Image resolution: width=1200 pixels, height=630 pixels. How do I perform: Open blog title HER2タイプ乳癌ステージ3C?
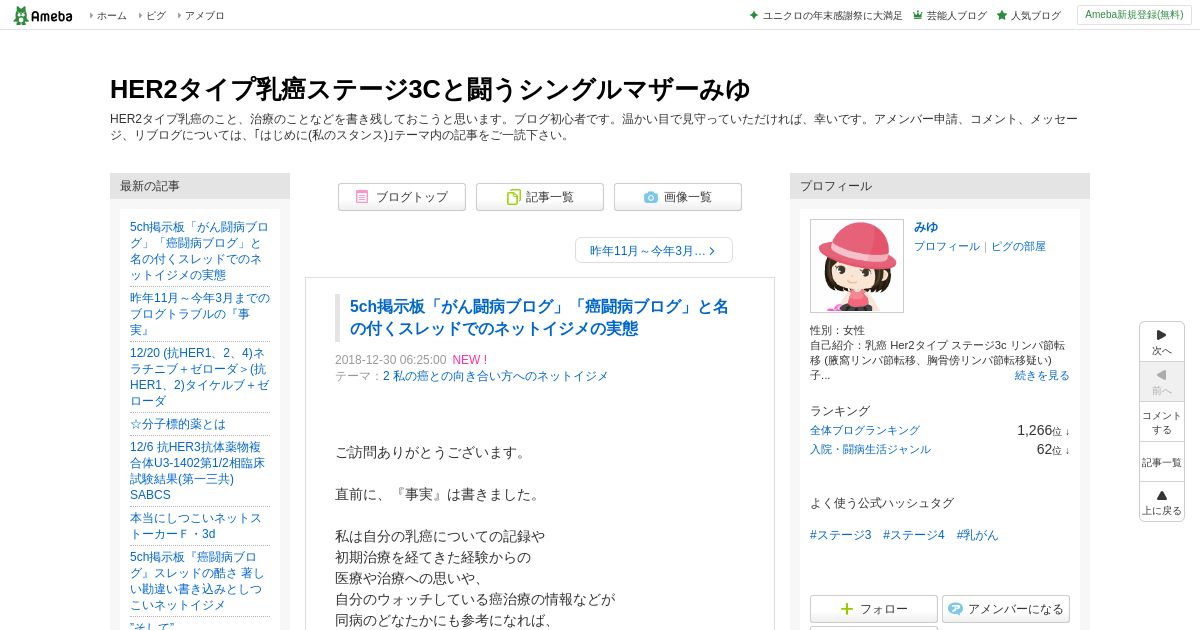[430, 89]
